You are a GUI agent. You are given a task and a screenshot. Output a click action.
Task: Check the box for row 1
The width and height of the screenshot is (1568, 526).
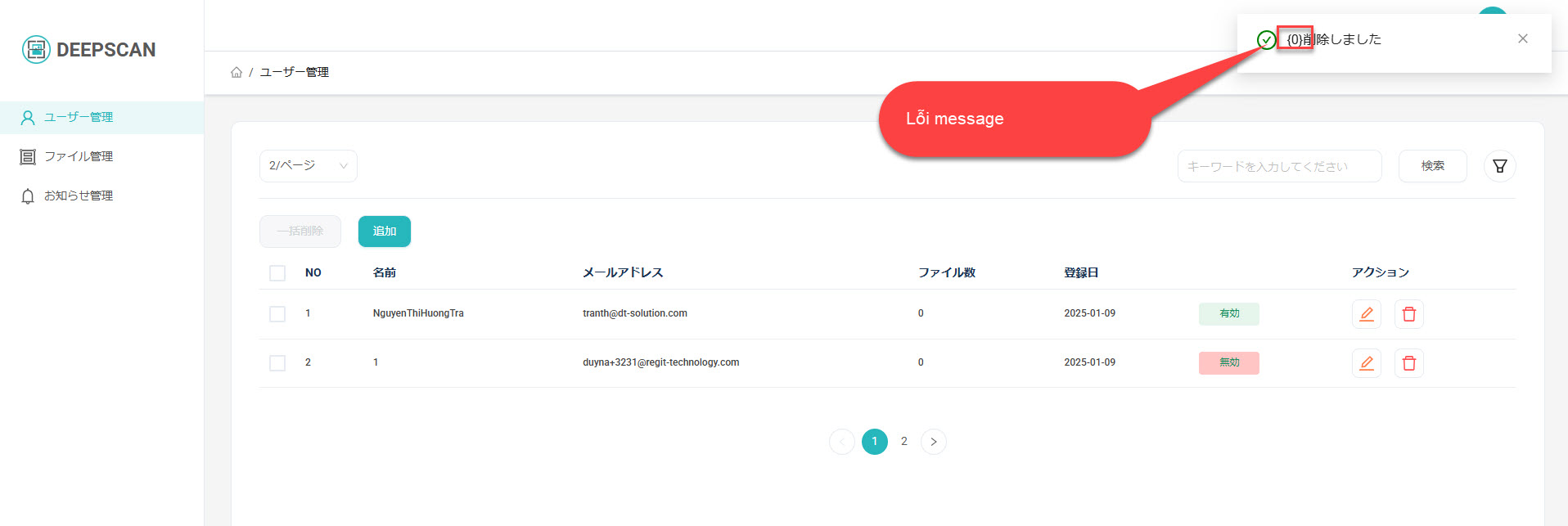pyautogui.click(x=277, y=314)
